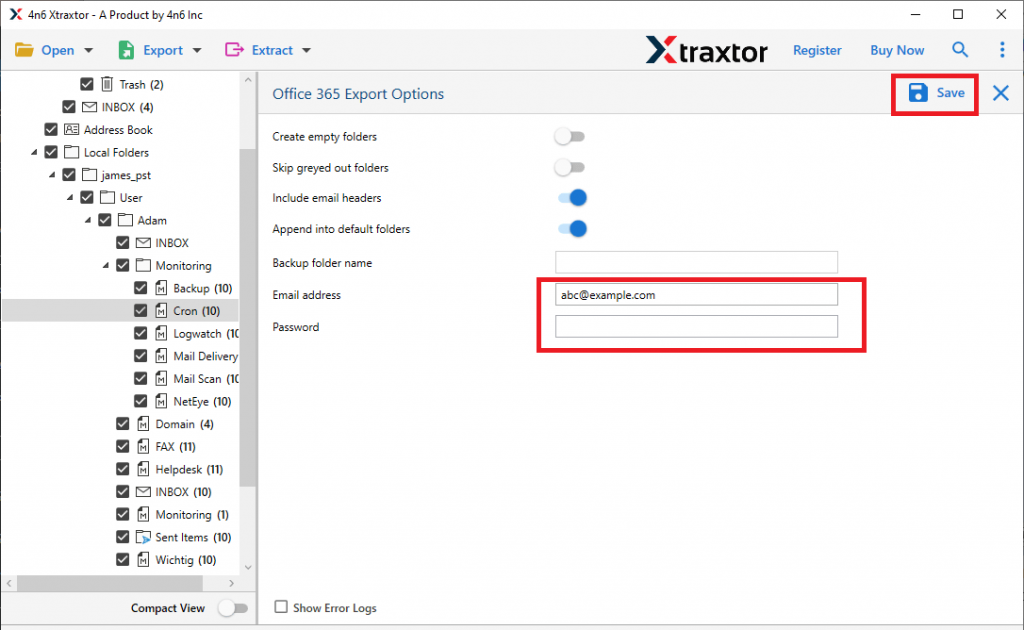This screenshot has width=1024, height=630.
Task: Click the Export file icon
Action: tap(126, 50)
